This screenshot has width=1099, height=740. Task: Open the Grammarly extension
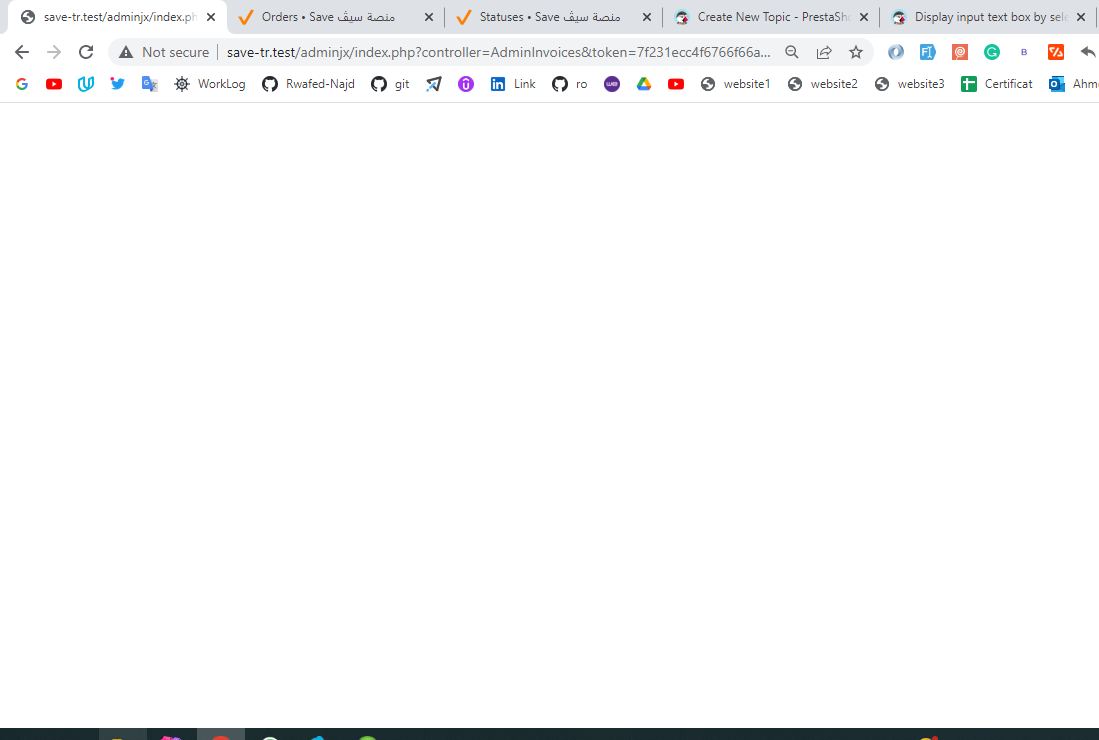point(992,52)
